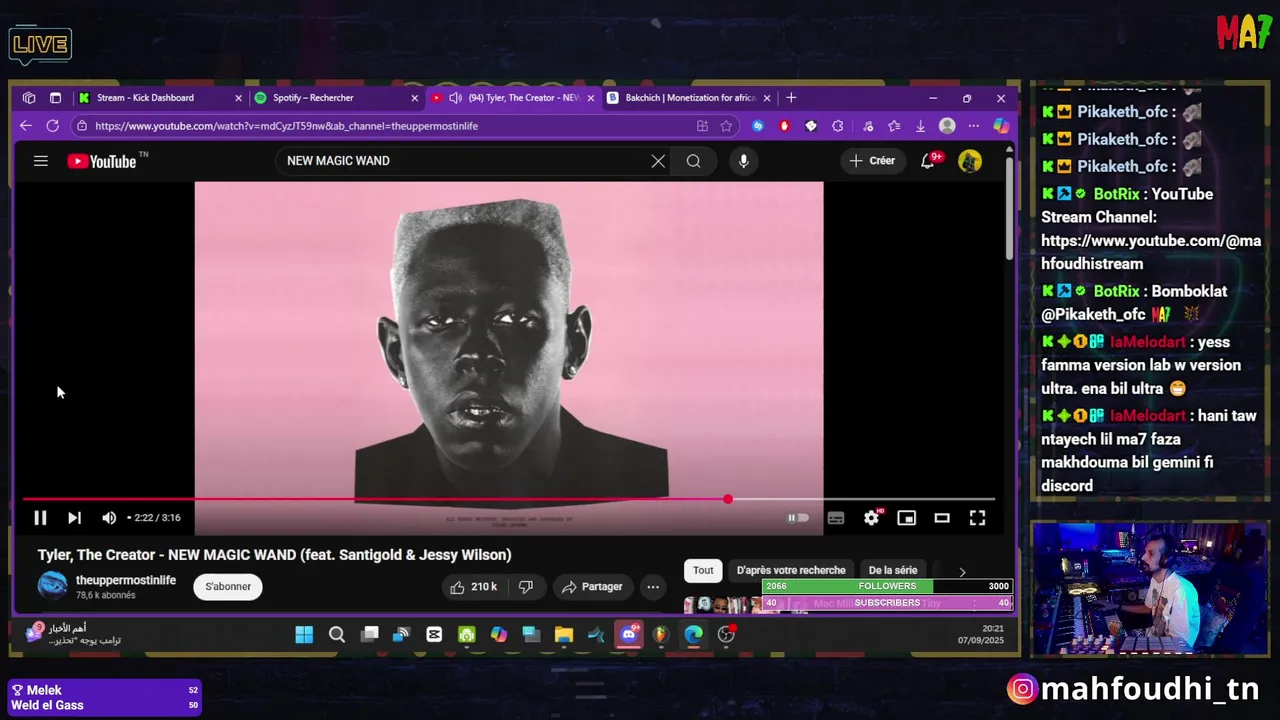Add page to favorites star
This screenshot has height=720, width=1280.
[x=727, y=126]
